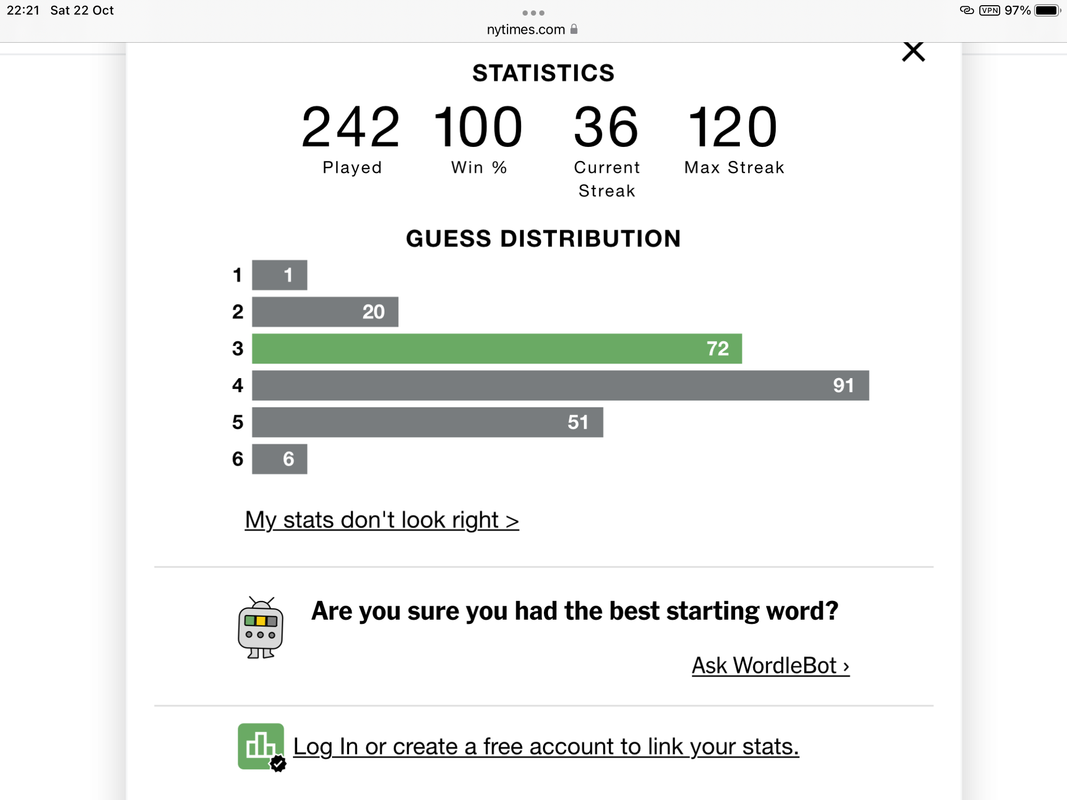Tap the padlock icon beside nytimes.com
1067x800 pixels.
(574, 30)
